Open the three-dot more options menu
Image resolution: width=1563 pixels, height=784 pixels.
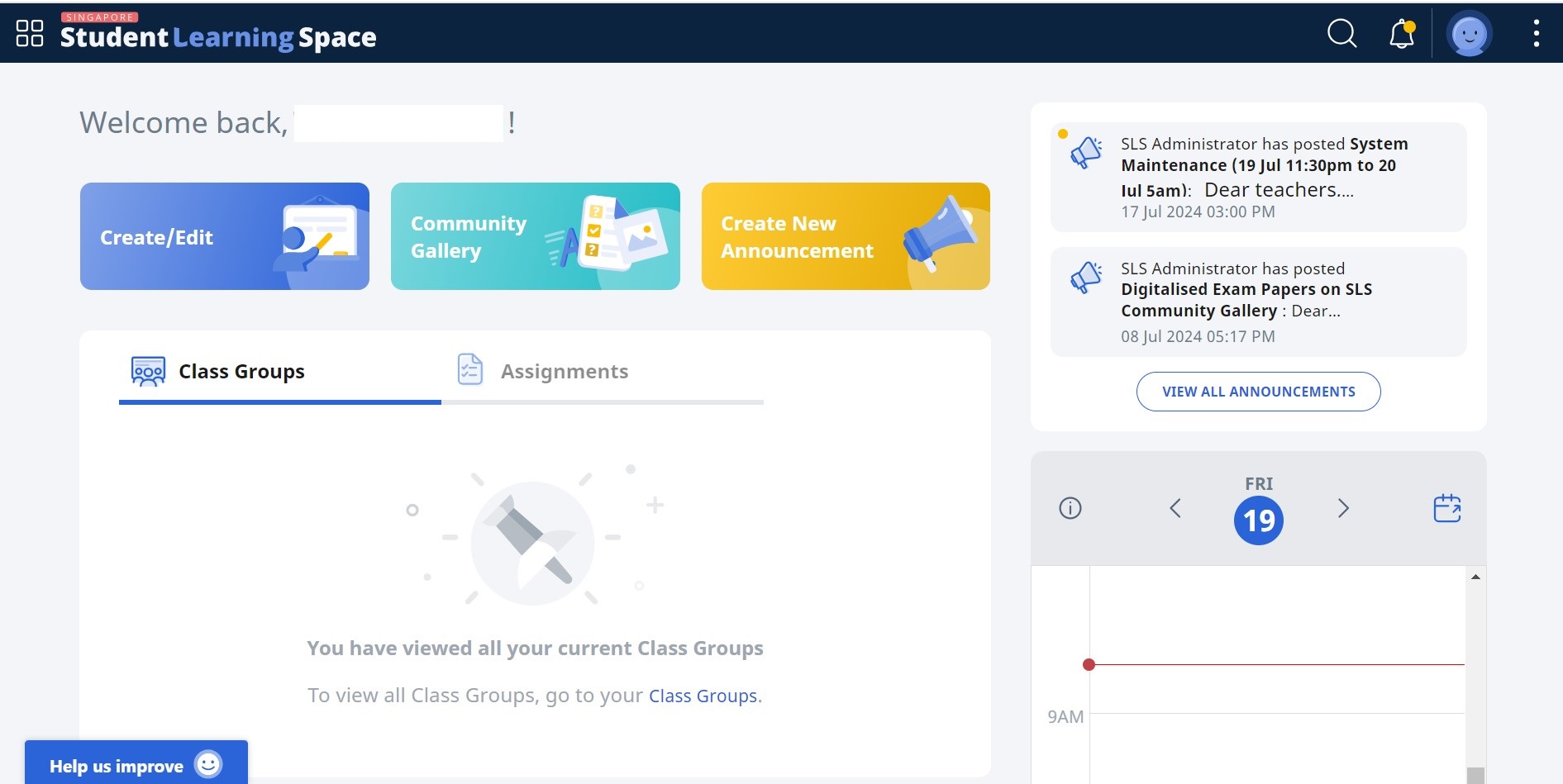pos(1536,34)
